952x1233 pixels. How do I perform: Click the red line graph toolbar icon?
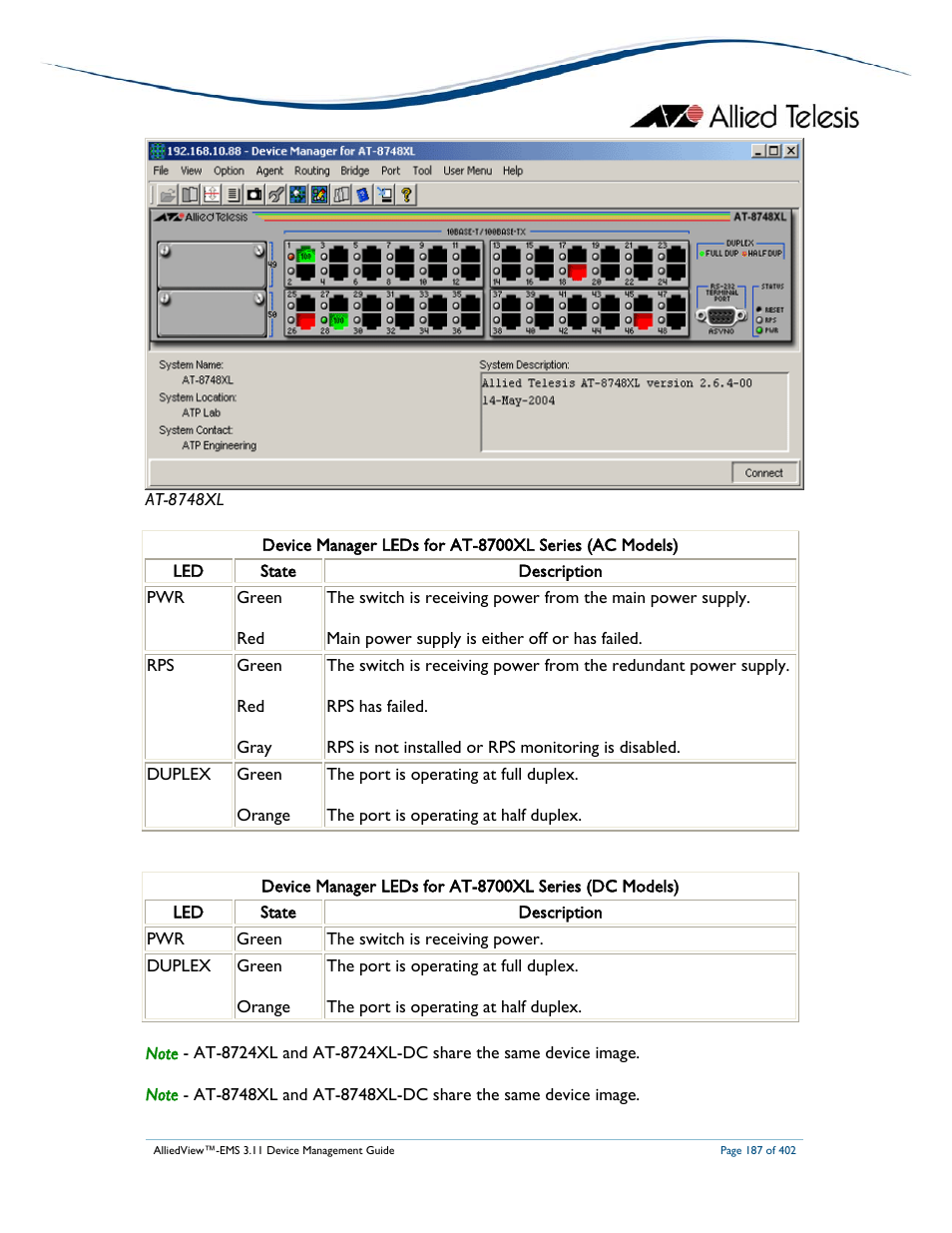click(212, 195)
